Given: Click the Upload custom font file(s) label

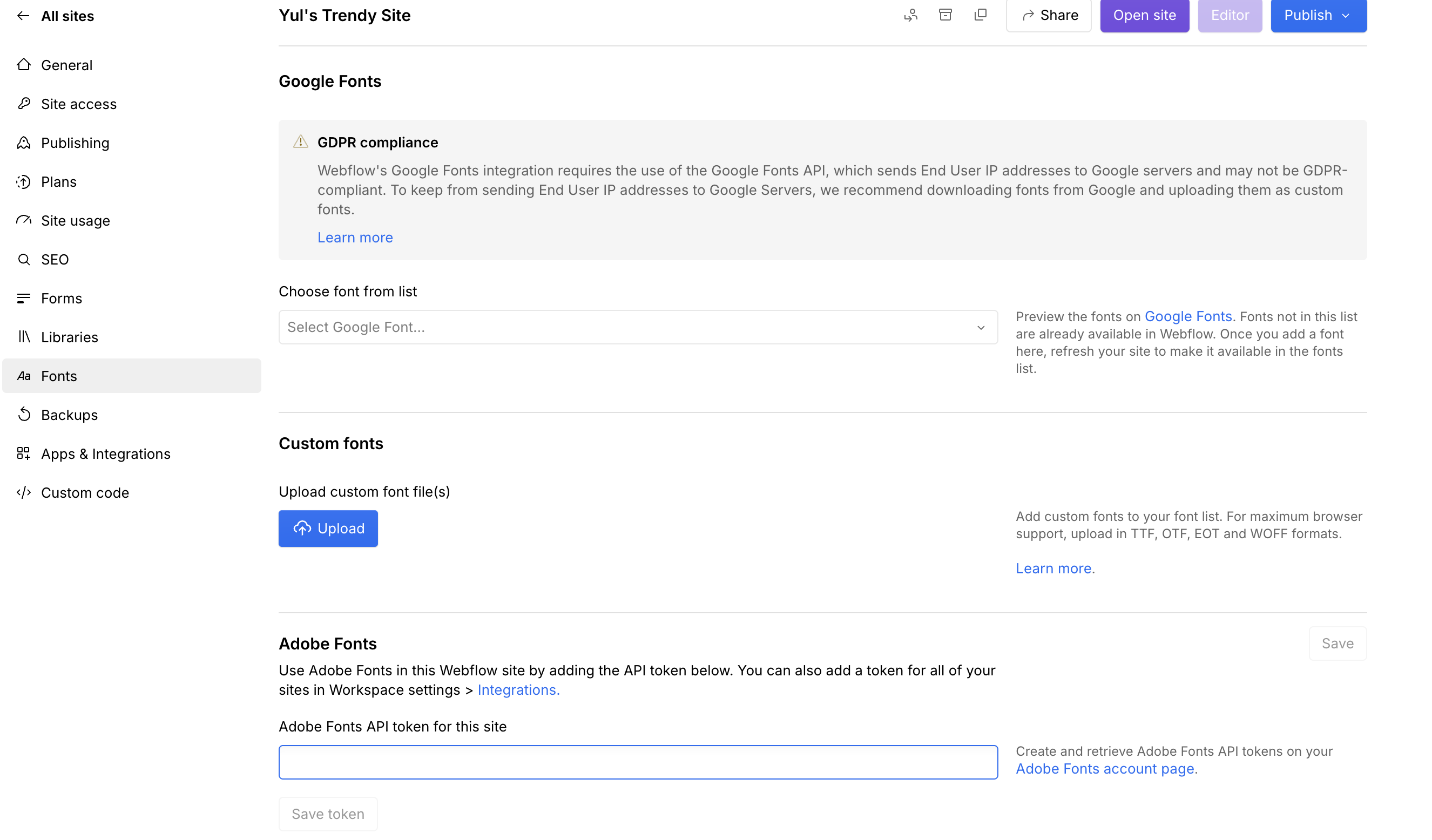Looking at the screenshot, I should coord(364,492).
